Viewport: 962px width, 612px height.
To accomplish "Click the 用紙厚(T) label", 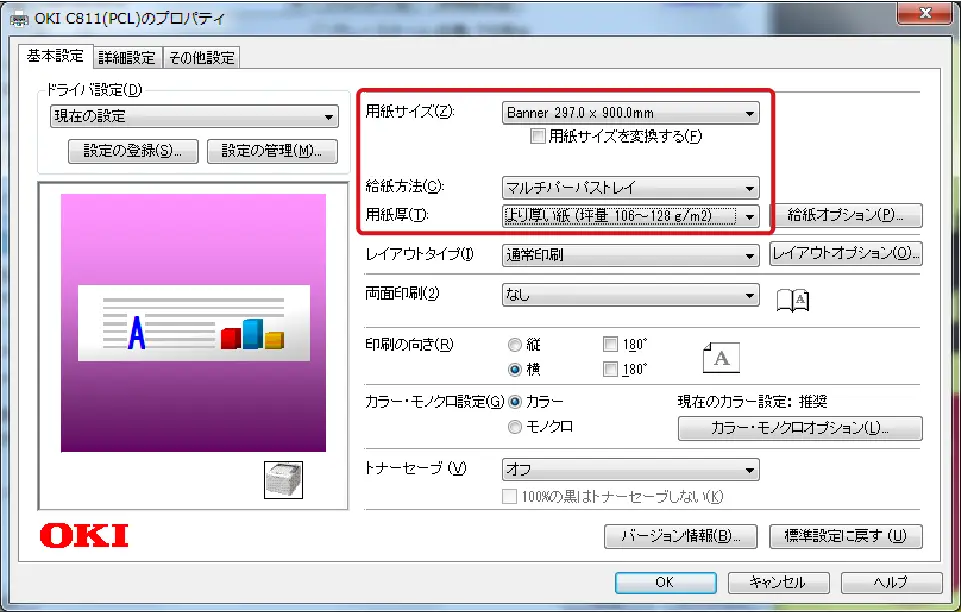I will [x=397, y=215].
